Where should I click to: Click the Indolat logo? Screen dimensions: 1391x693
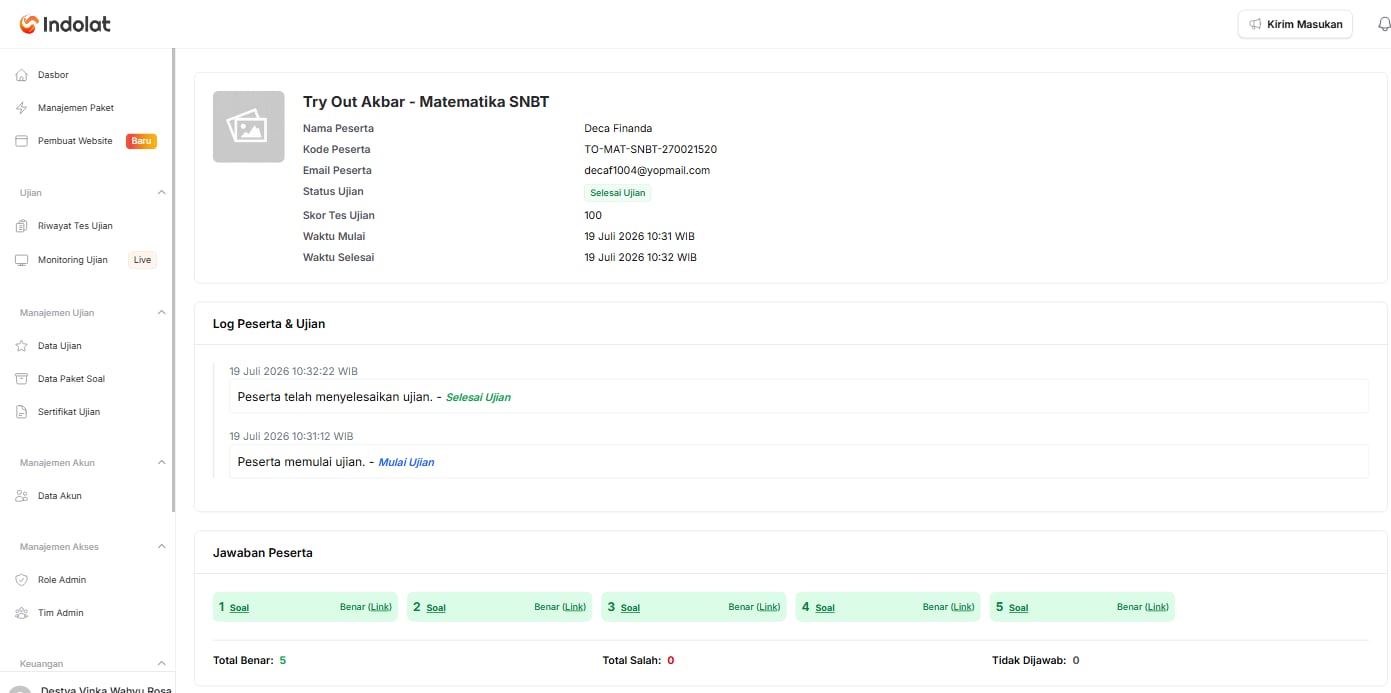(x=65, y=24)
